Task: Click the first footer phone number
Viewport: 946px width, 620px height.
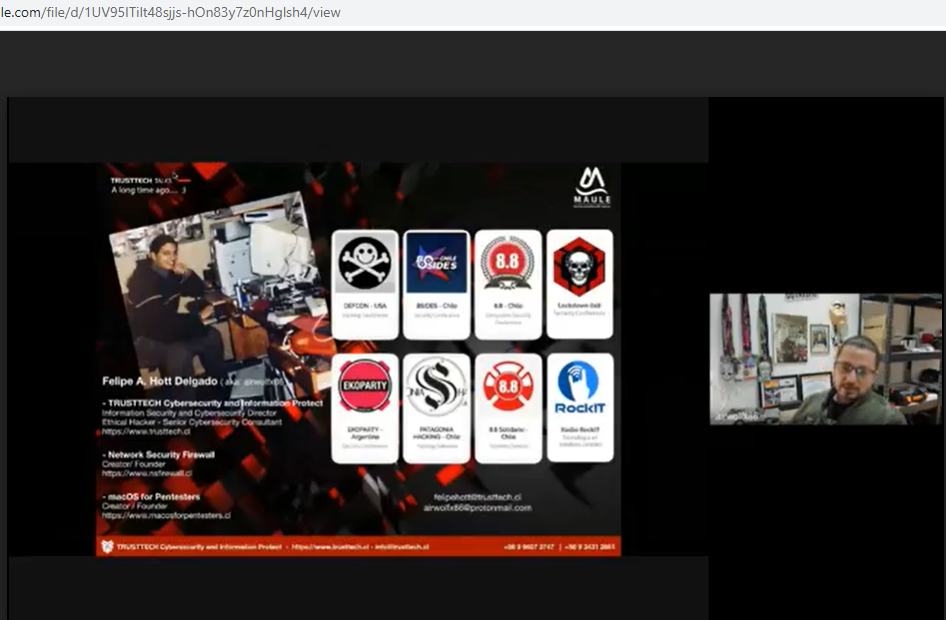Action: [x=529, y=547]
